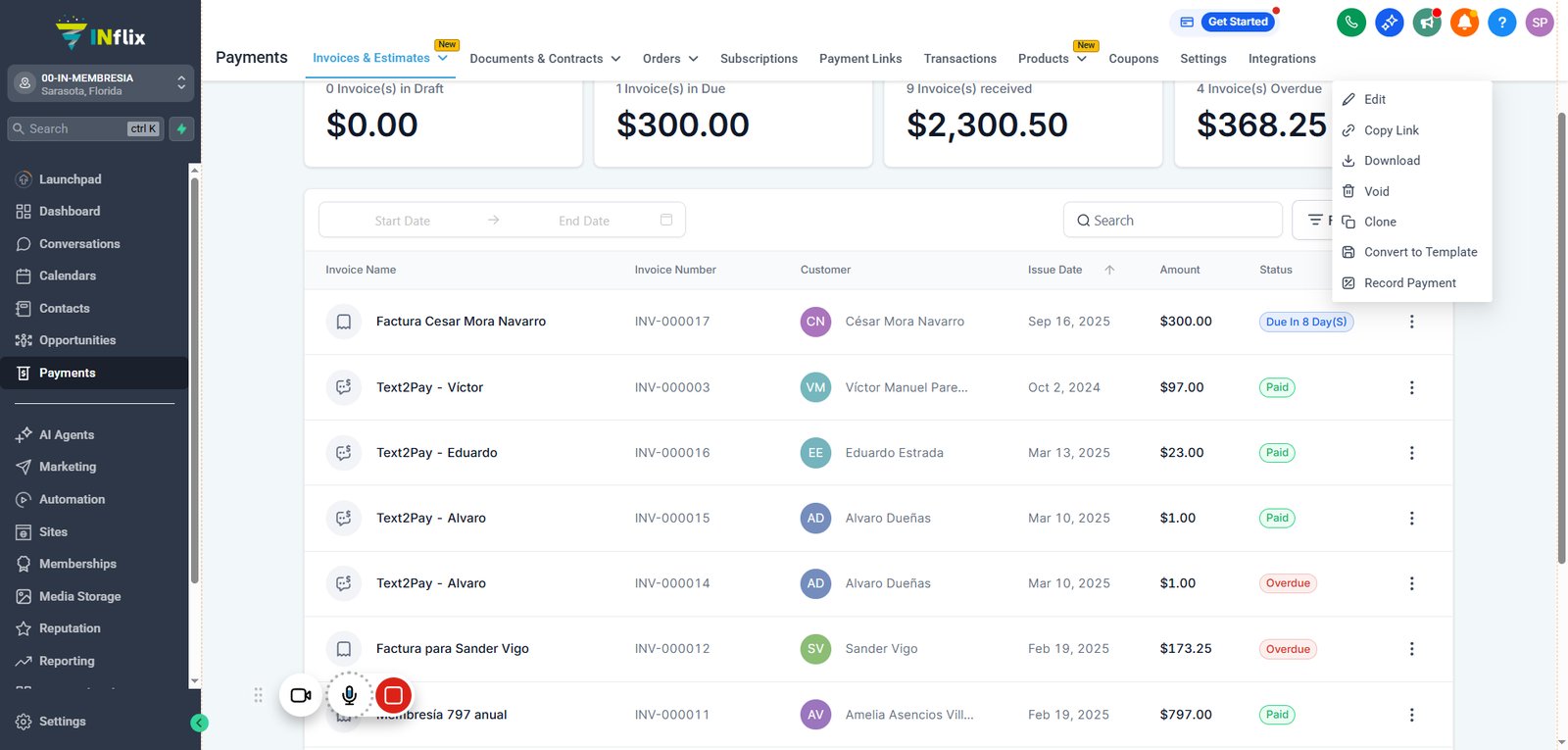
Task: Select Edit in the context menu
Action: click(1412, 99)
